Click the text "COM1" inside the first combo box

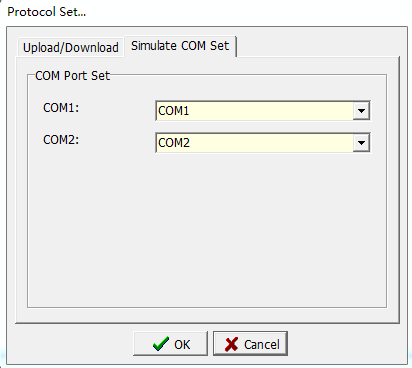tap(174, 111)
